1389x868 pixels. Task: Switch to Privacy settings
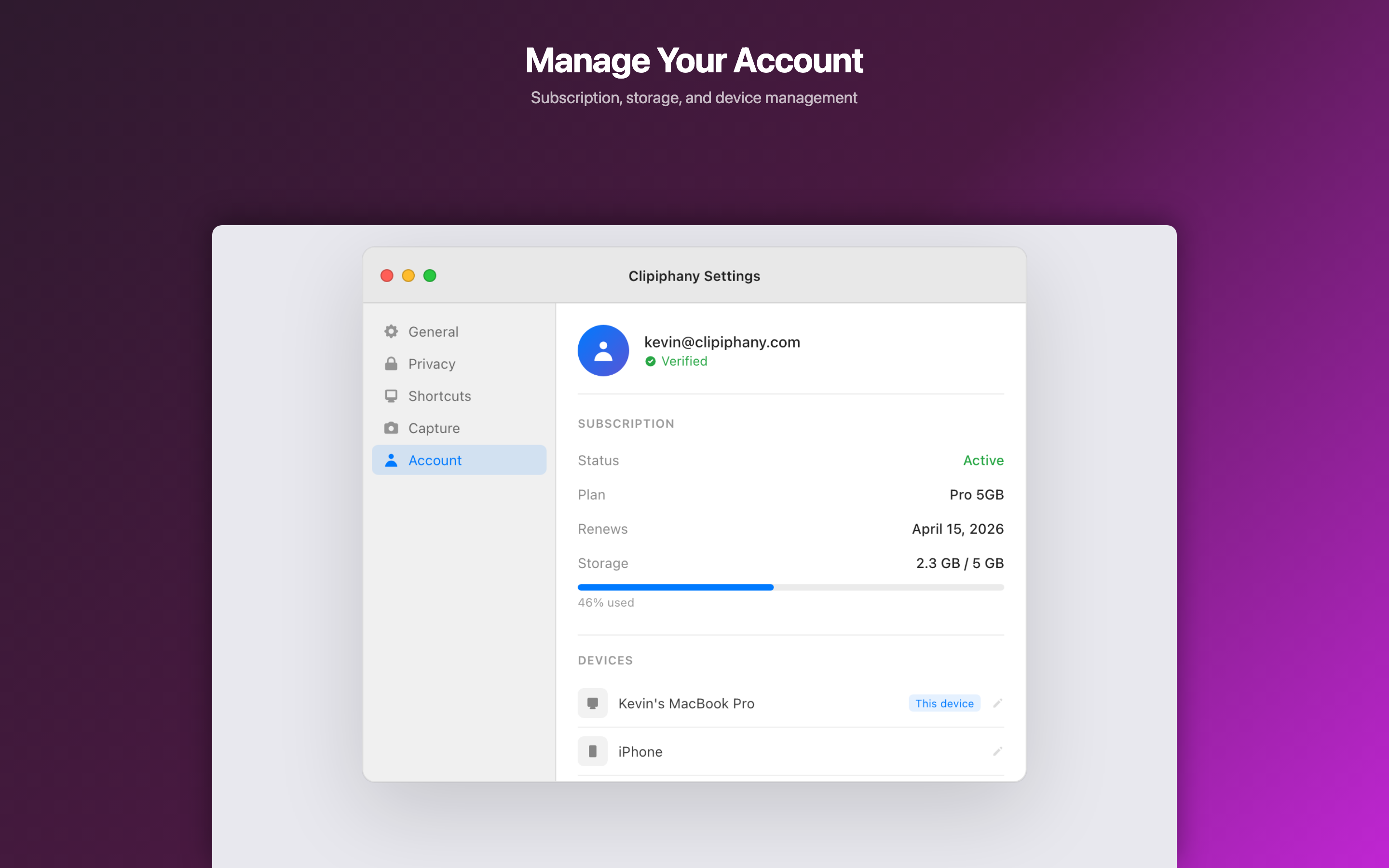[x=459, y=364]
